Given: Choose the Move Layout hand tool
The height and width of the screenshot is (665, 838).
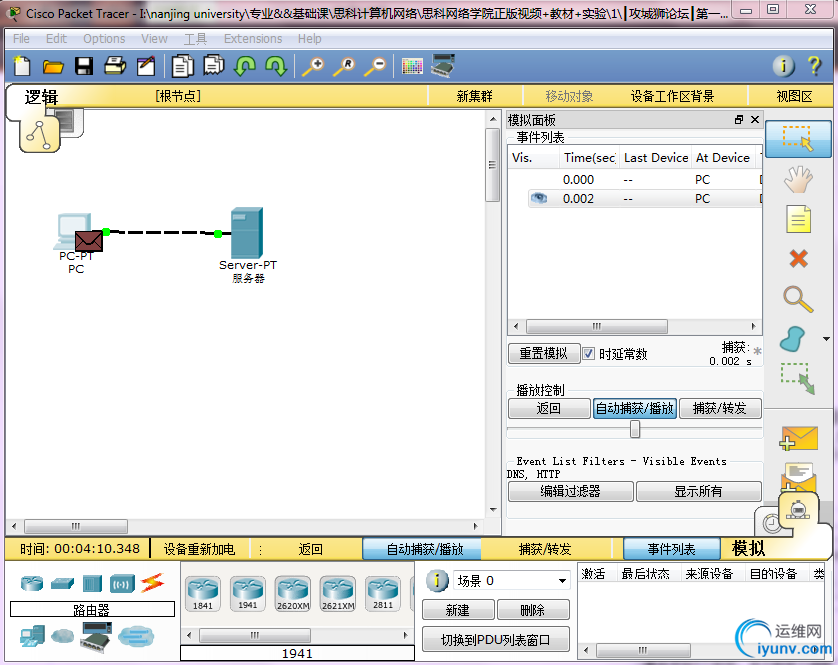Looking at the screenshot, I should (x=798, y=179).
